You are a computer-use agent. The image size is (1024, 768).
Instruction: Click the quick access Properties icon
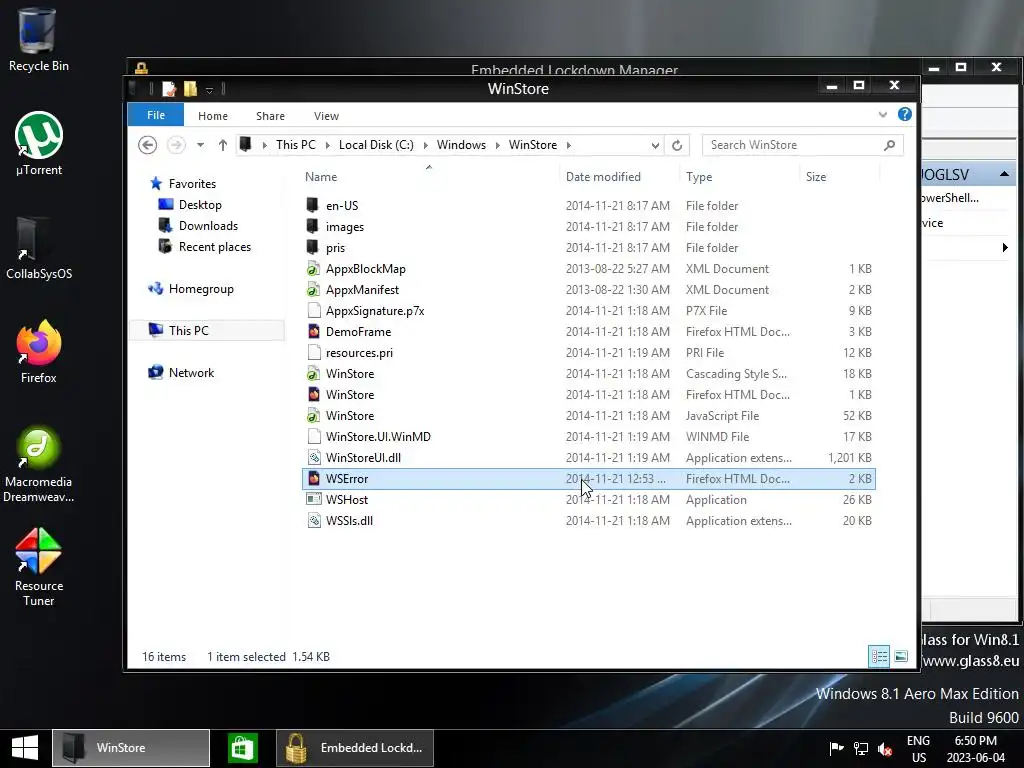(x=169, y=89)
